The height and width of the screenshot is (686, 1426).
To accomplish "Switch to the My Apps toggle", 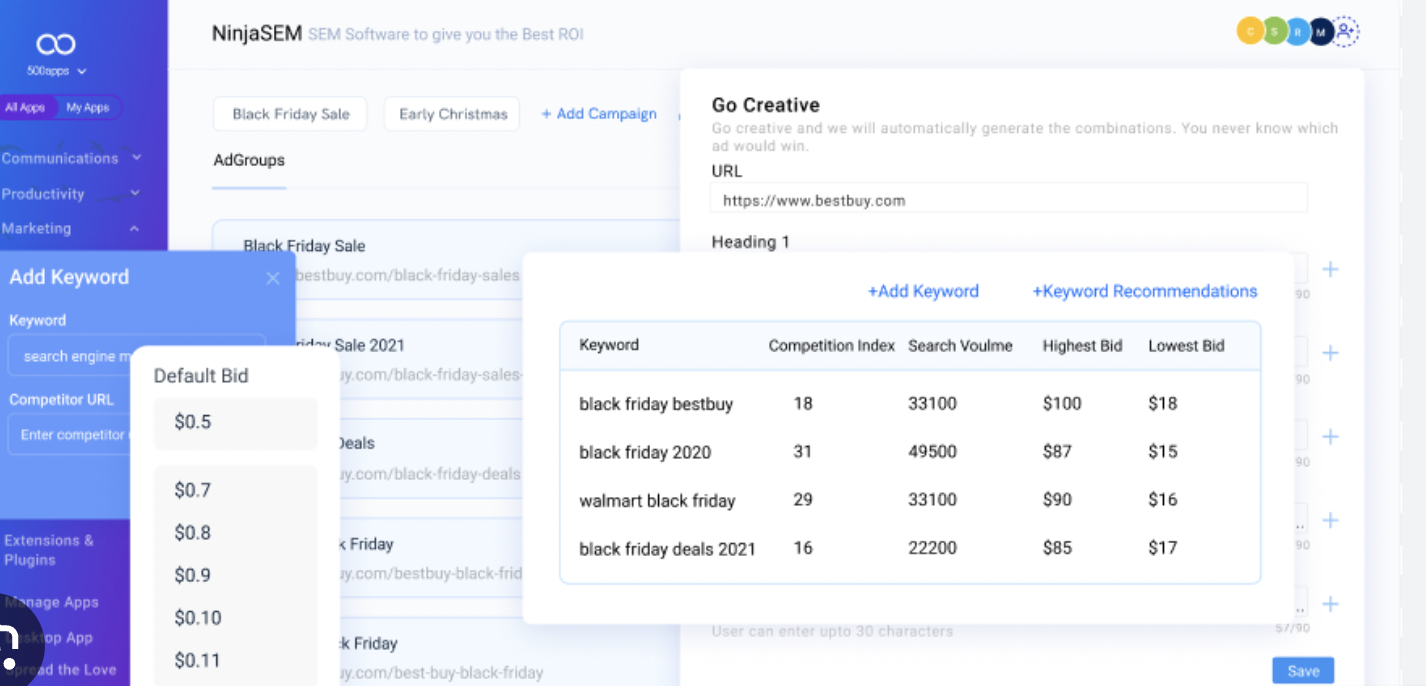I will [x=88, y=108].
